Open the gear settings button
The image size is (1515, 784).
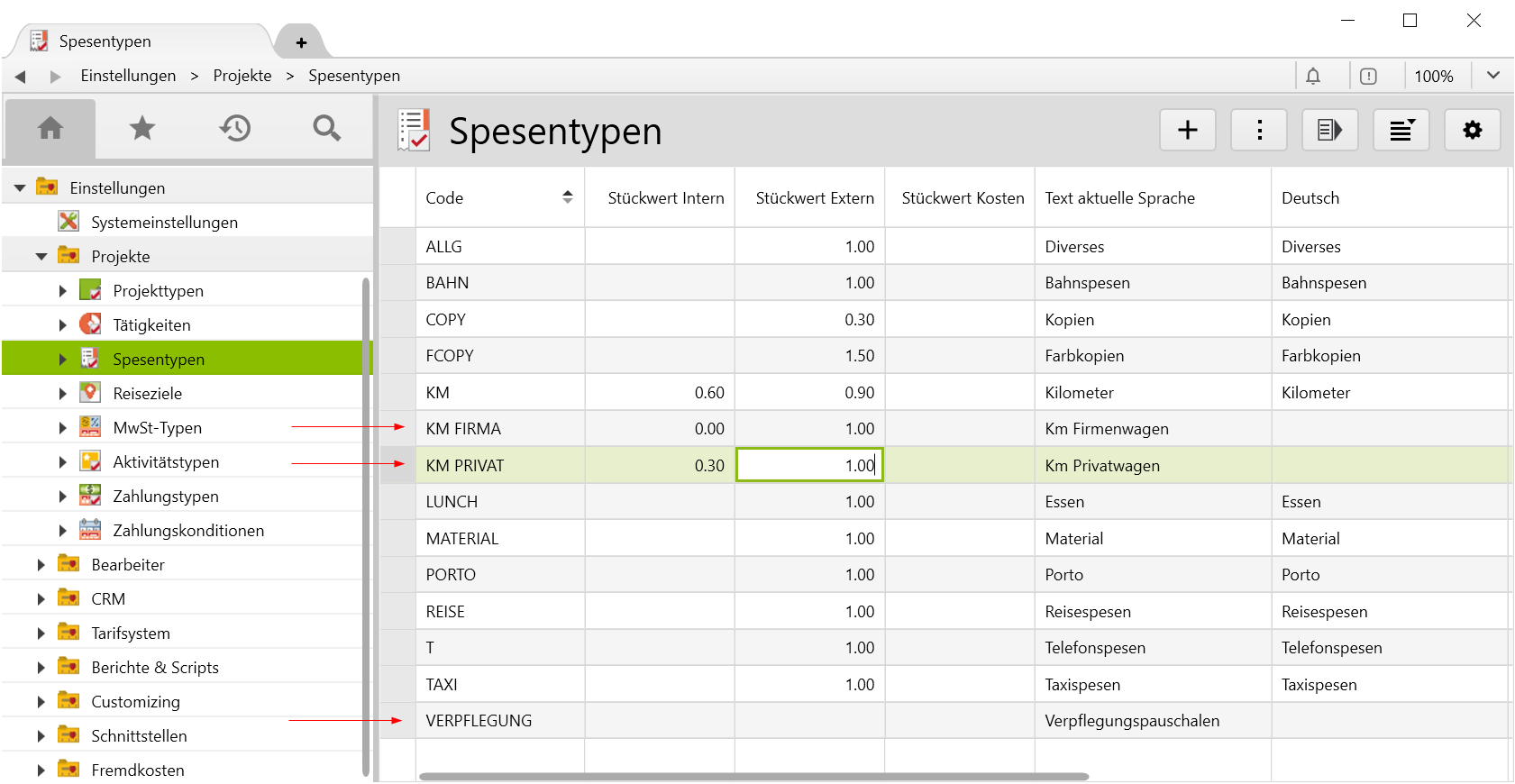(x=1472, y=131)
